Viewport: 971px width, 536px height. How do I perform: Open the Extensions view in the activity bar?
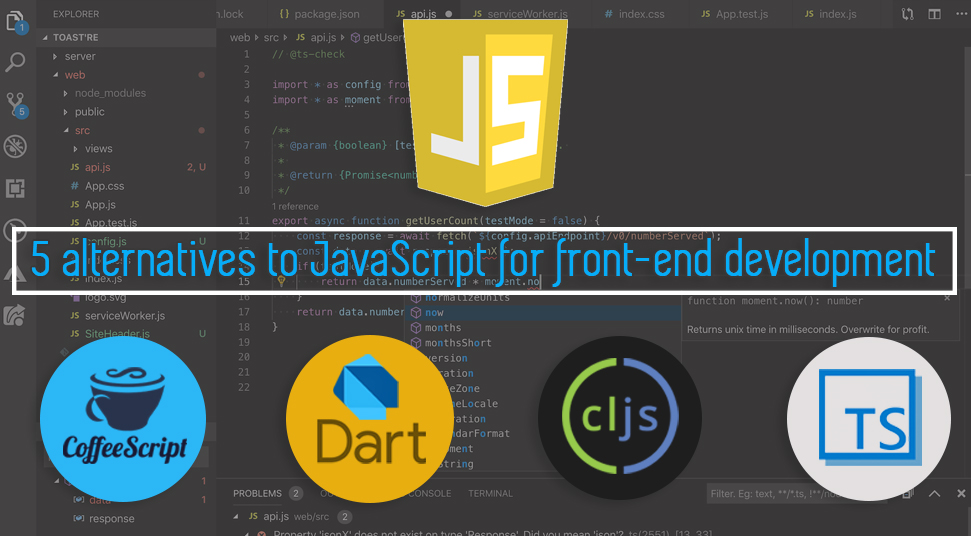click(x=15, y=188)
